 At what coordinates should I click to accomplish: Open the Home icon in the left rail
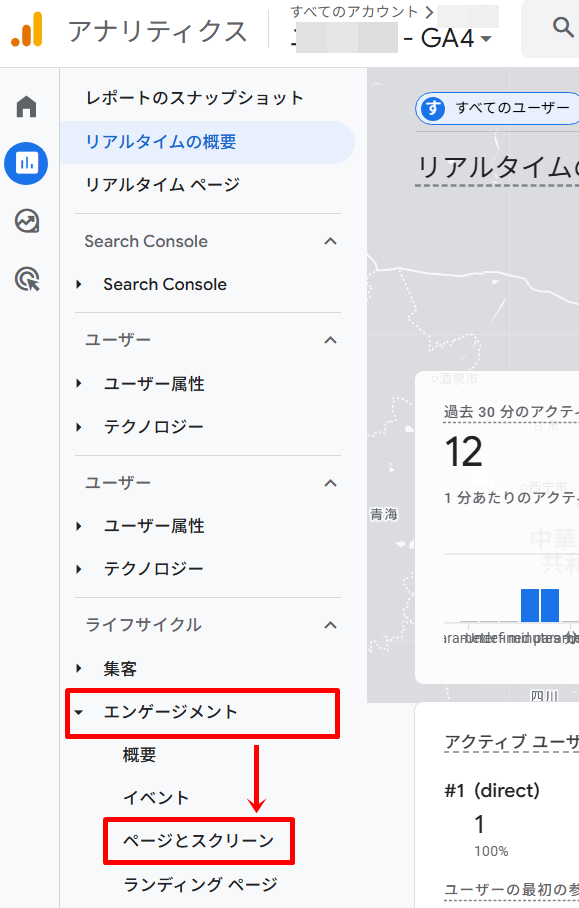click(x=25, y=104)
